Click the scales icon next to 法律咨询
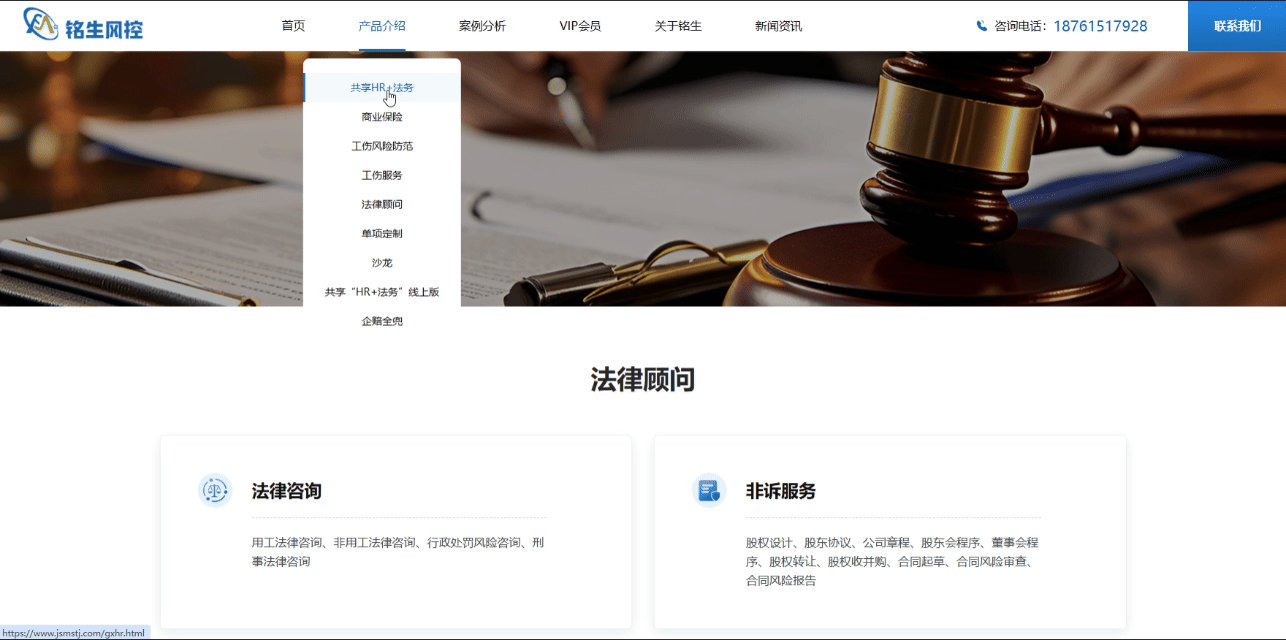1286x640 pixels. coord(215,491)
